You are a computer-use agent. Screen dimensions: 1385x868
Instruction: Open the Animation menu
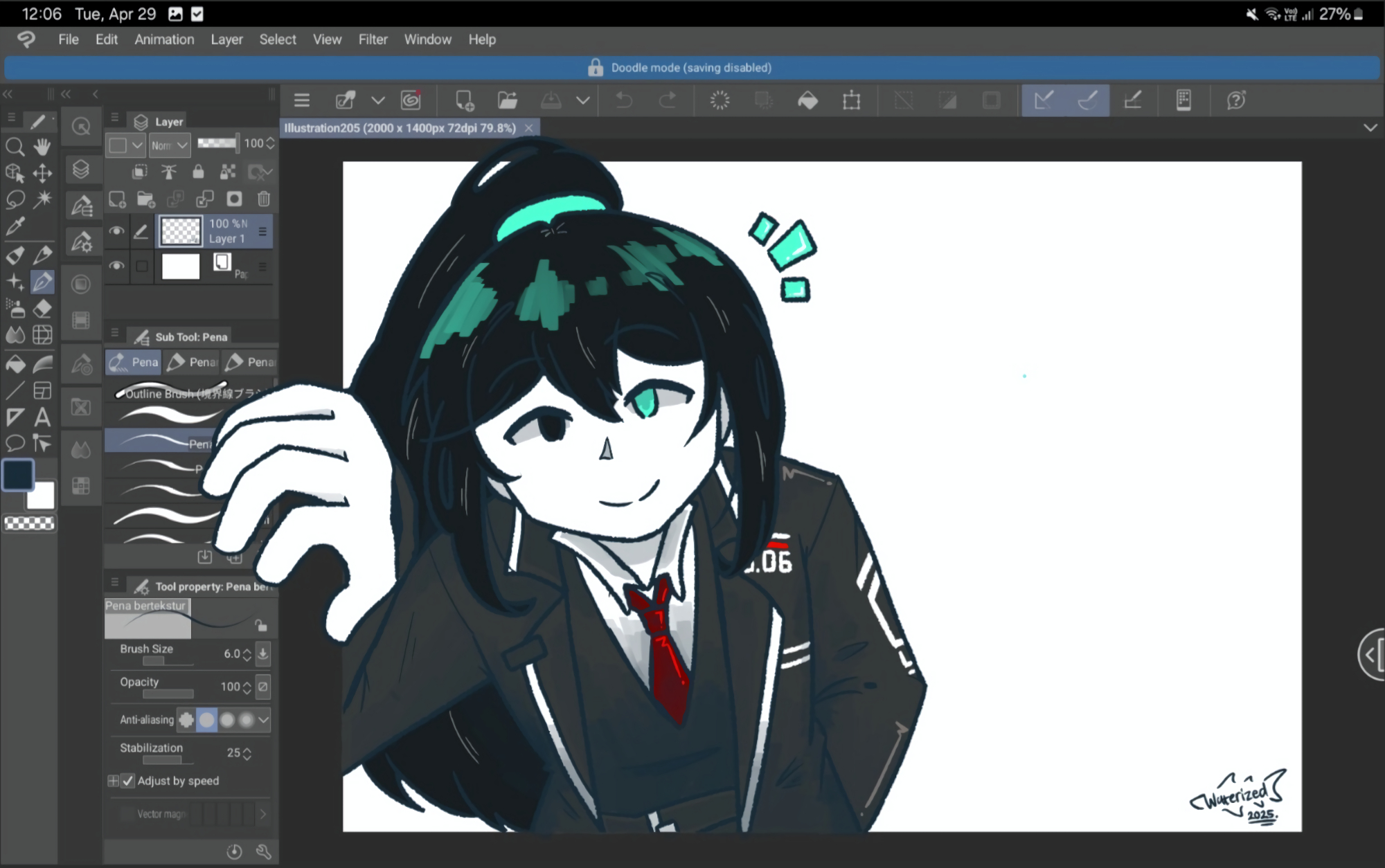(164, 39)
